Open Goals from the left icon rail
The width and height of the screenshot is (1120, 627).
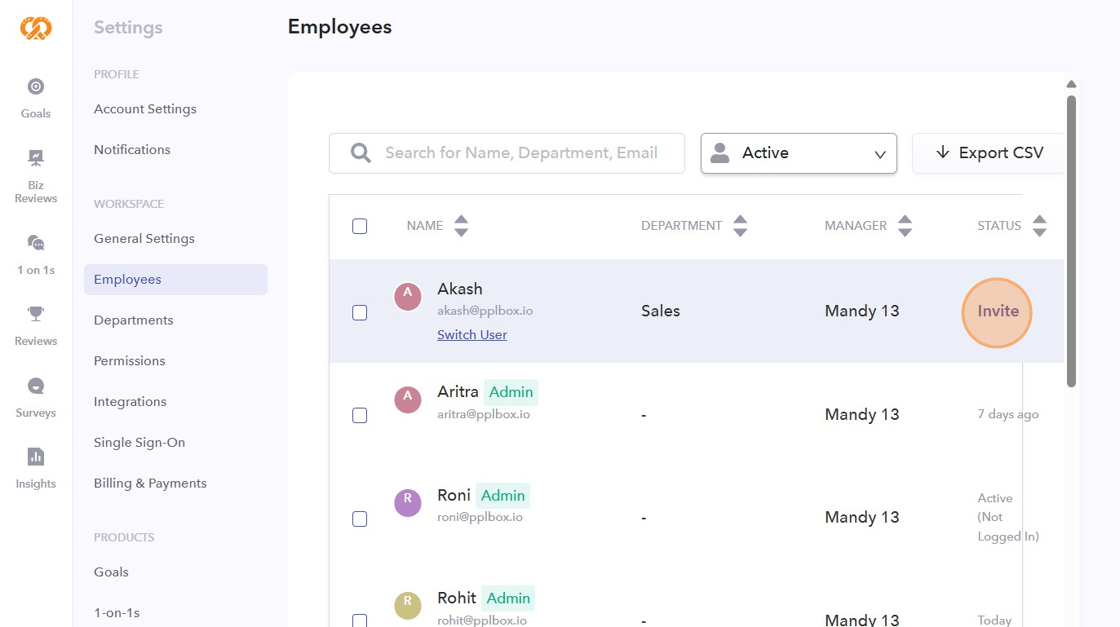click(36, 87)
